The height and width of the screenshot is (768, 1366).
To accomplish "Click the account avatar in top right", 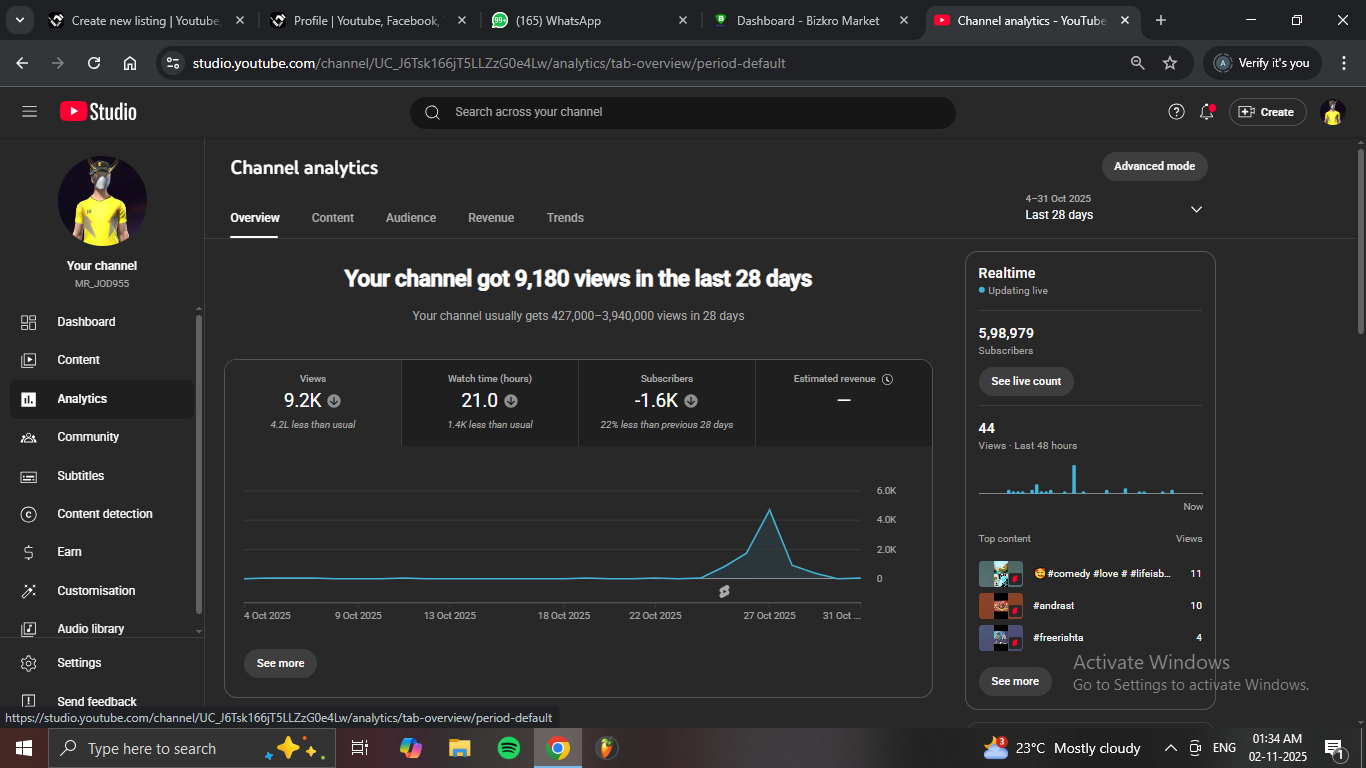I will pyautogui.click(x=1332, y=112).
